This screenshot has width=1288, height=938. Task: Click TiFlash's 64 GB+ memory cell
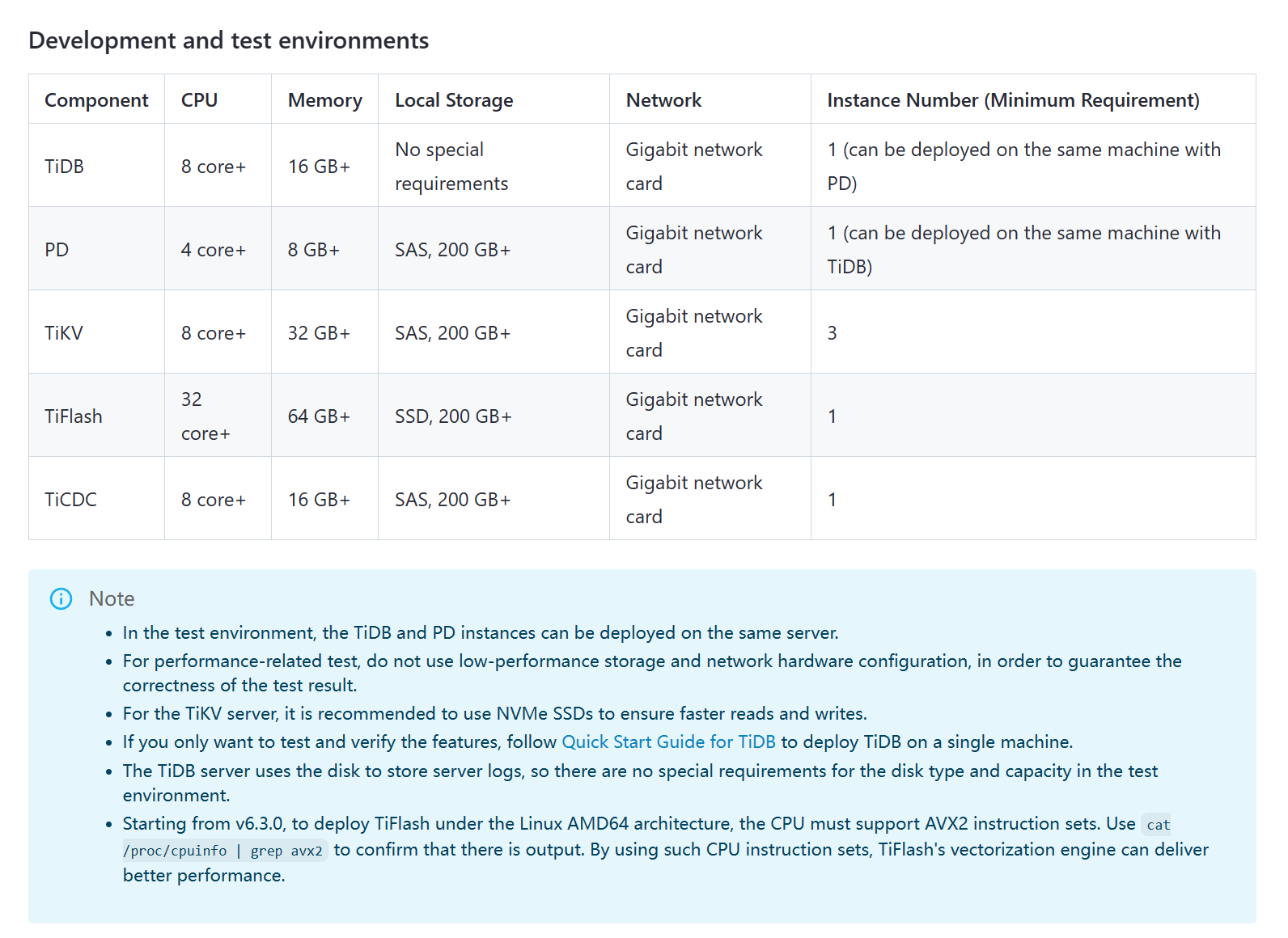point(324,416)
